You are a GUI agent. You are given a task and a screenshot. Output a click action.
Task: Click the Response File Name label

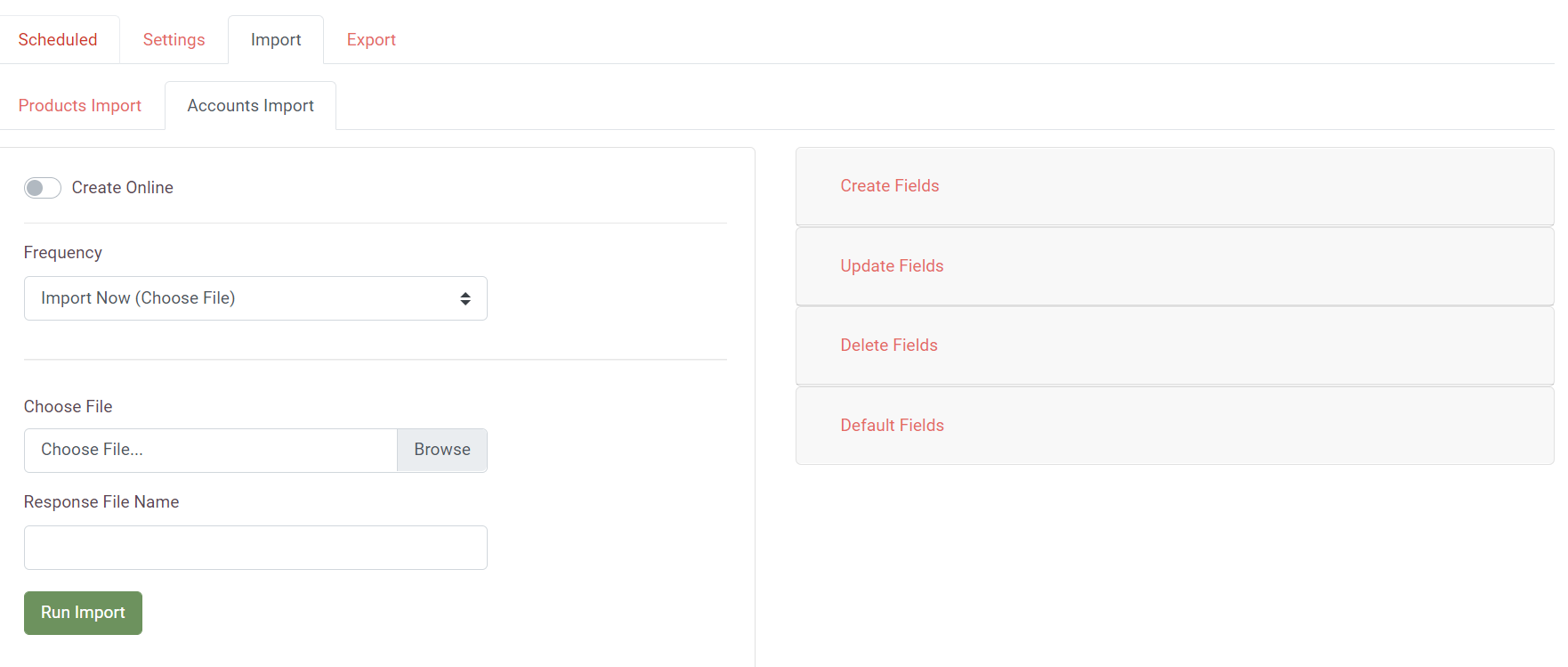click(x=101, y=502)
